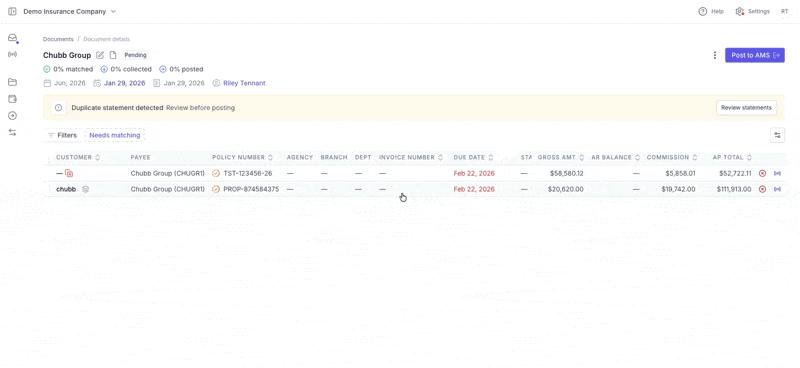Click the AGENCY column header
This screenshot has height=368, width=800.
300,157
